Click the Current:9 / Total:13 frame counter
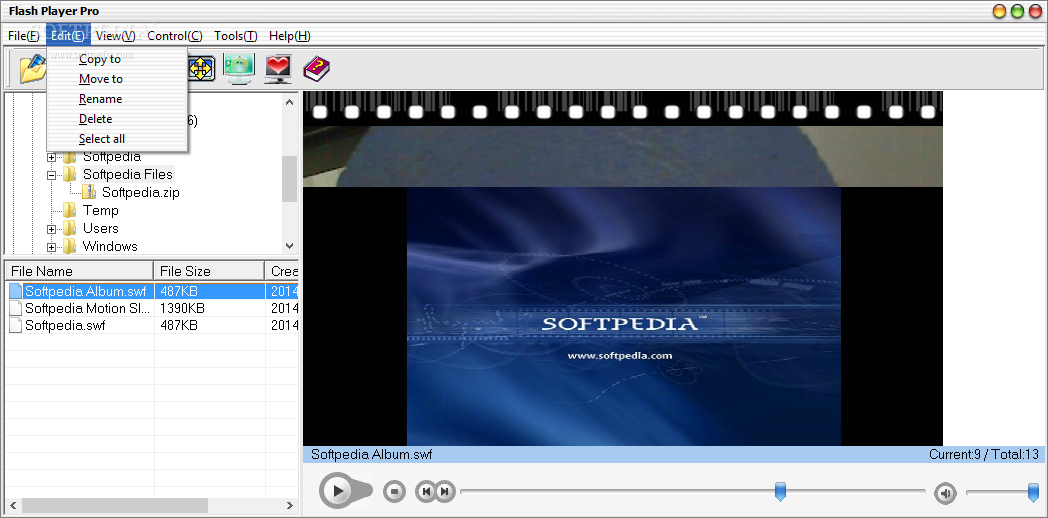The height and width of the screenshot is (518, 1048). click(984, 455)
